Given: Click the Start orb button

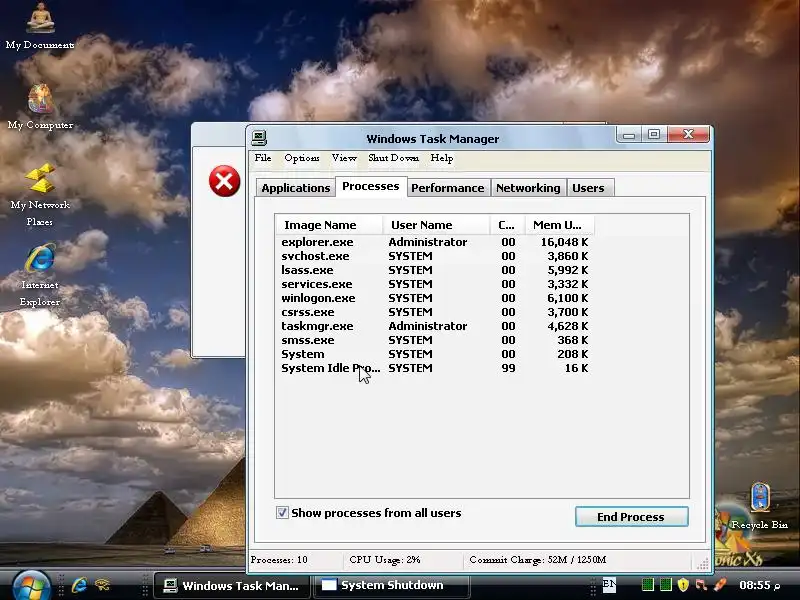Looking at the screenshot, I should point(32,586).
